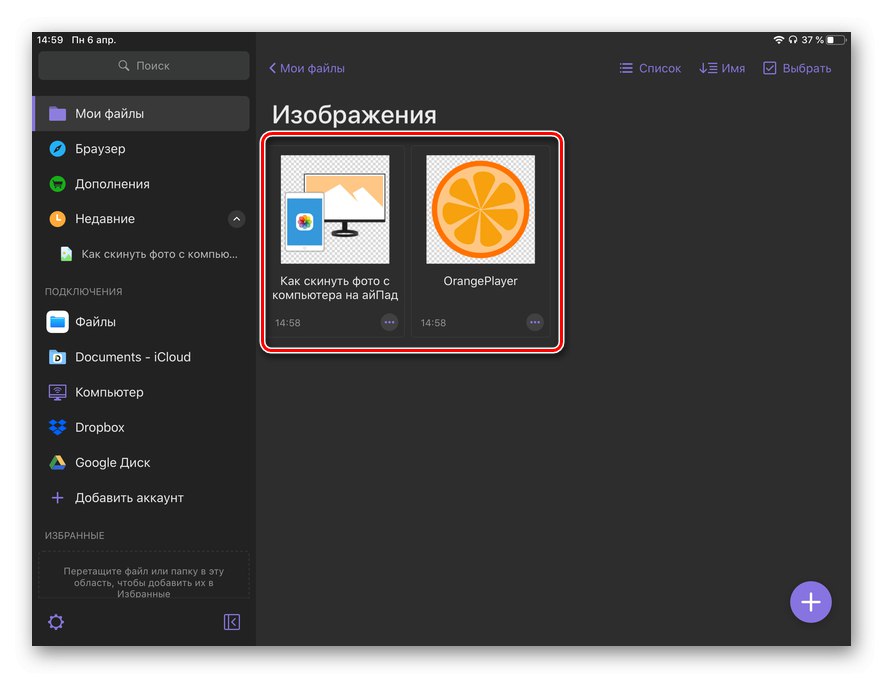Collapse sidebar with the panel icon
This screenshot has width=883, height=678.
232,622
